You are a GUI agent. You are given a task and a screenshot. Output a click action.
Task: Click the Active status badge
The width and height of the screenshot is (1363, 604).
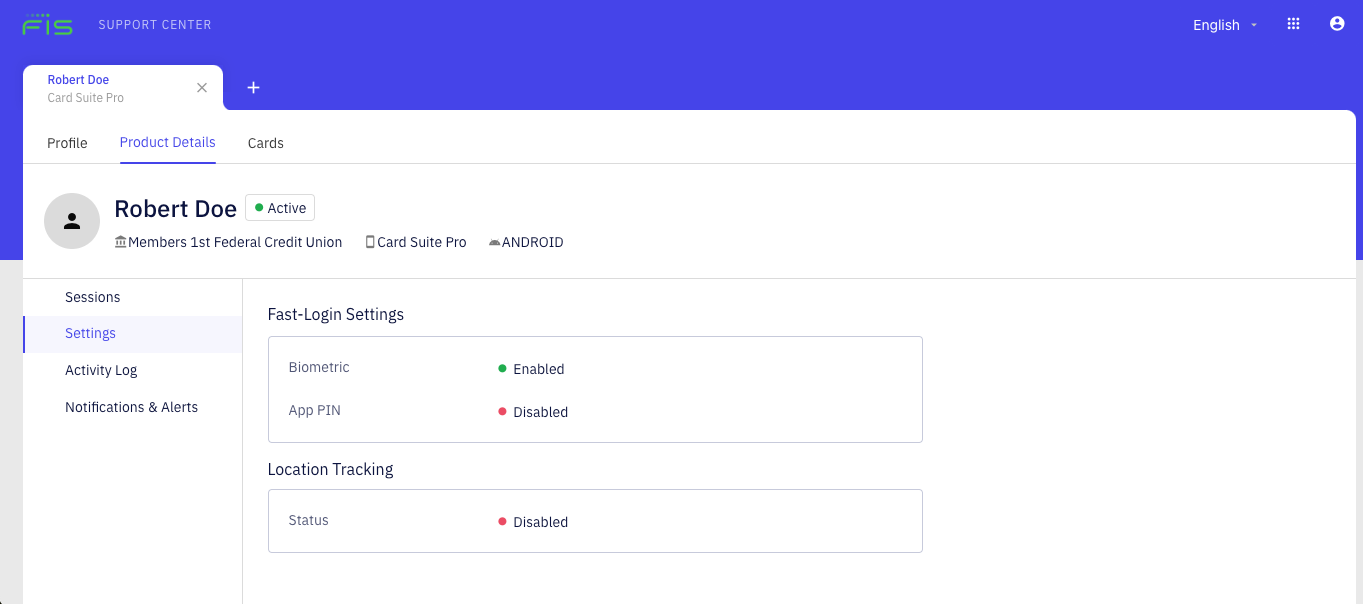coord(280,207)
